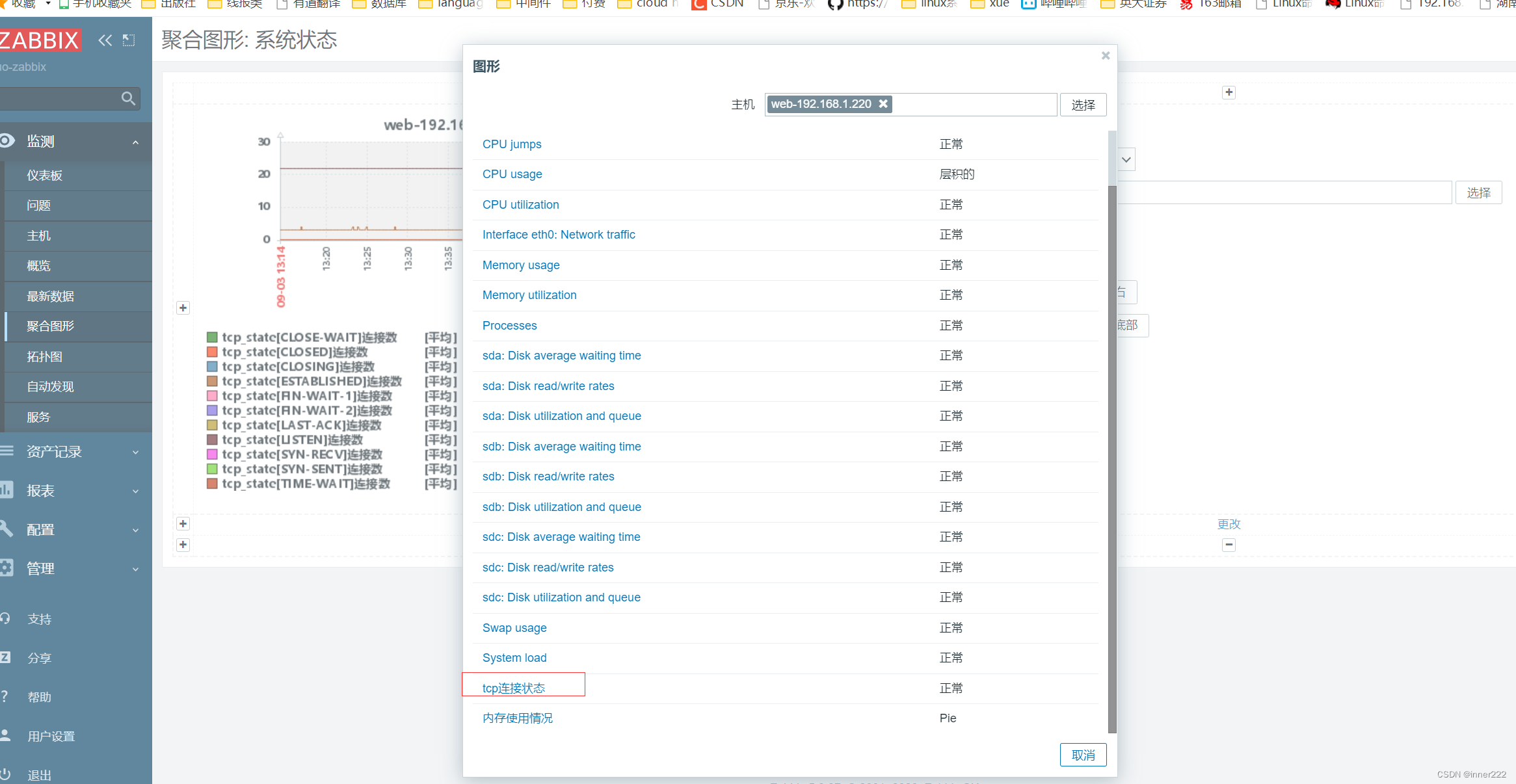Select the CPU jumps graph
This screenshot has height=784, width=1516.
click(512, 144)
